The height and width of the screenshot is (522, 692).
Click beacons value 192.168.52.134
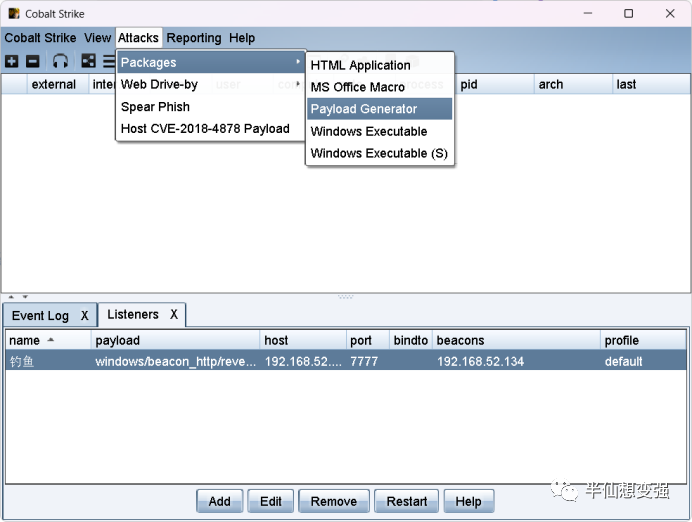tap(481, 361)
